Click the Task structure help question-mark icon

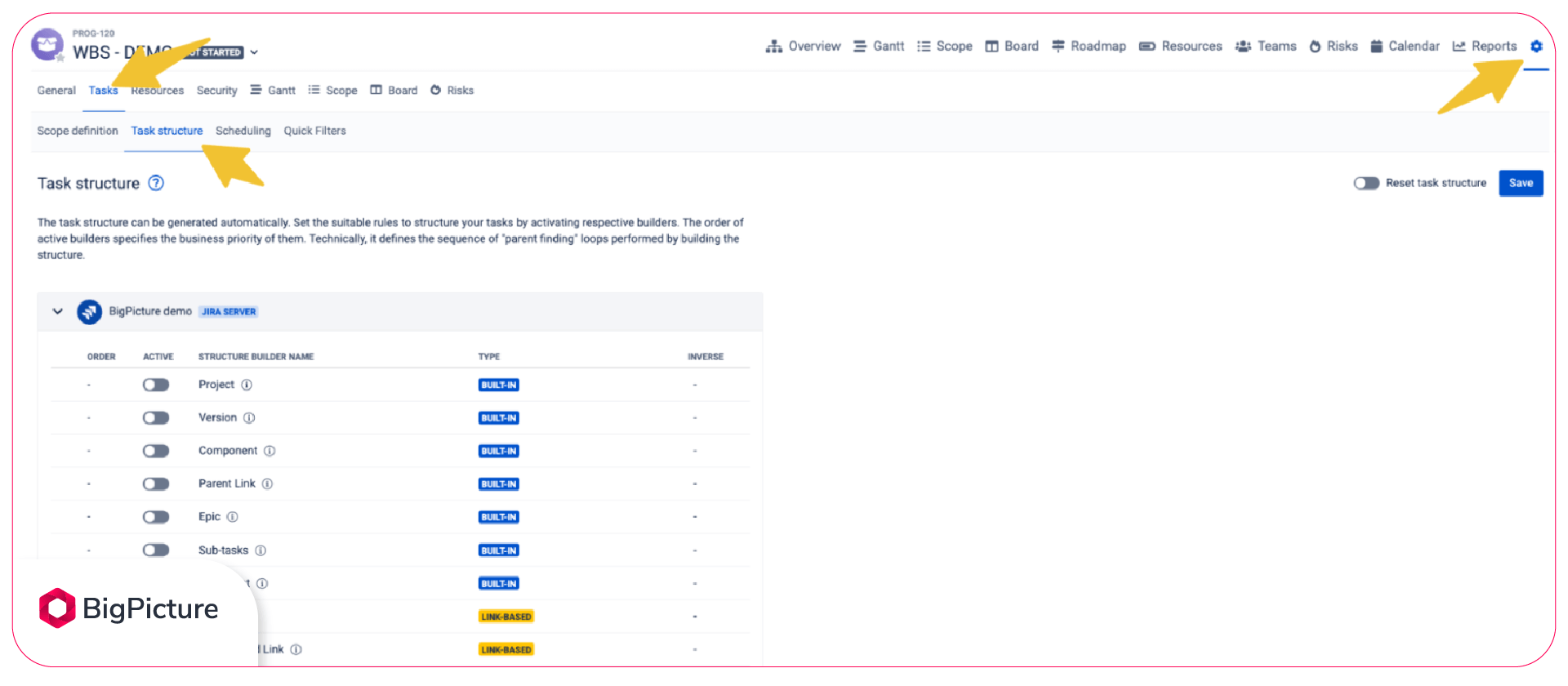pyautogui.click(x=156, y=183)
